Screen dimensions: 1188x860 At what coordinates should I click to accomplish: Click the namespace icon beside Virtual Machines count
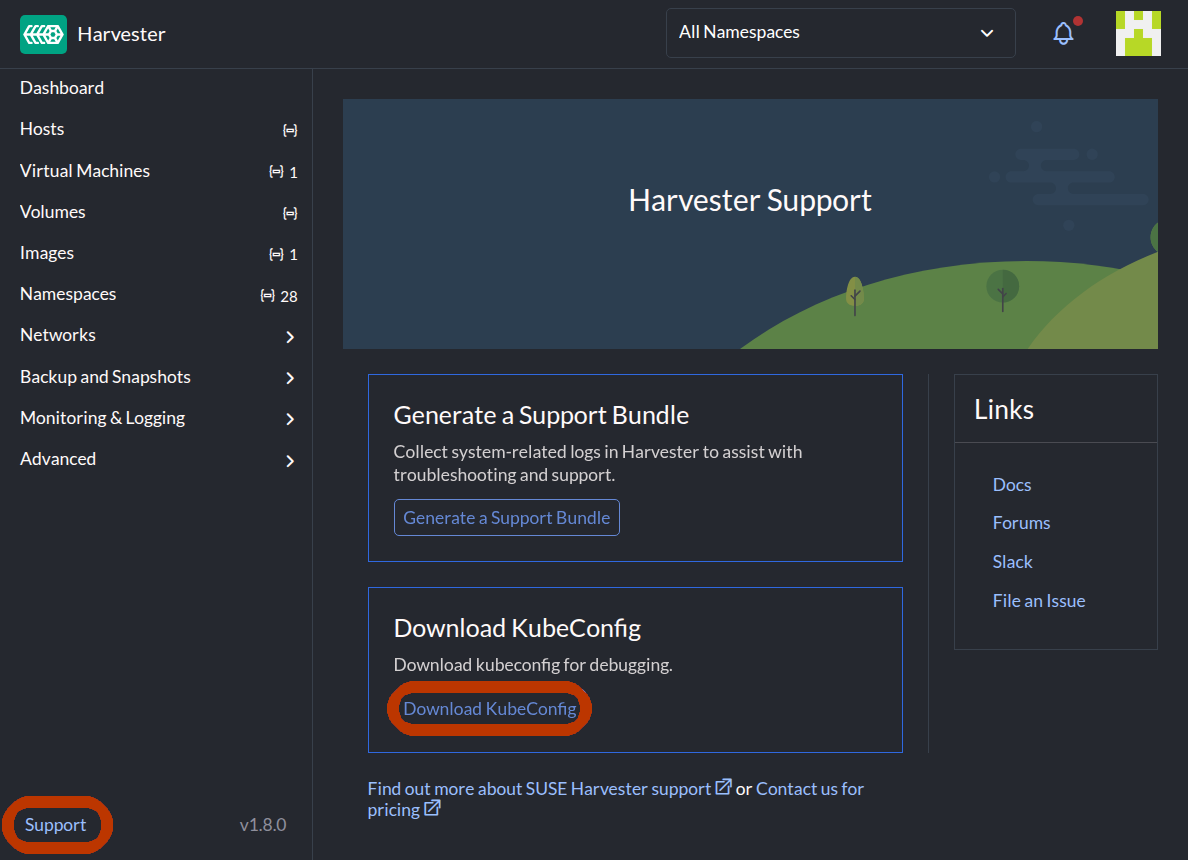276,172
